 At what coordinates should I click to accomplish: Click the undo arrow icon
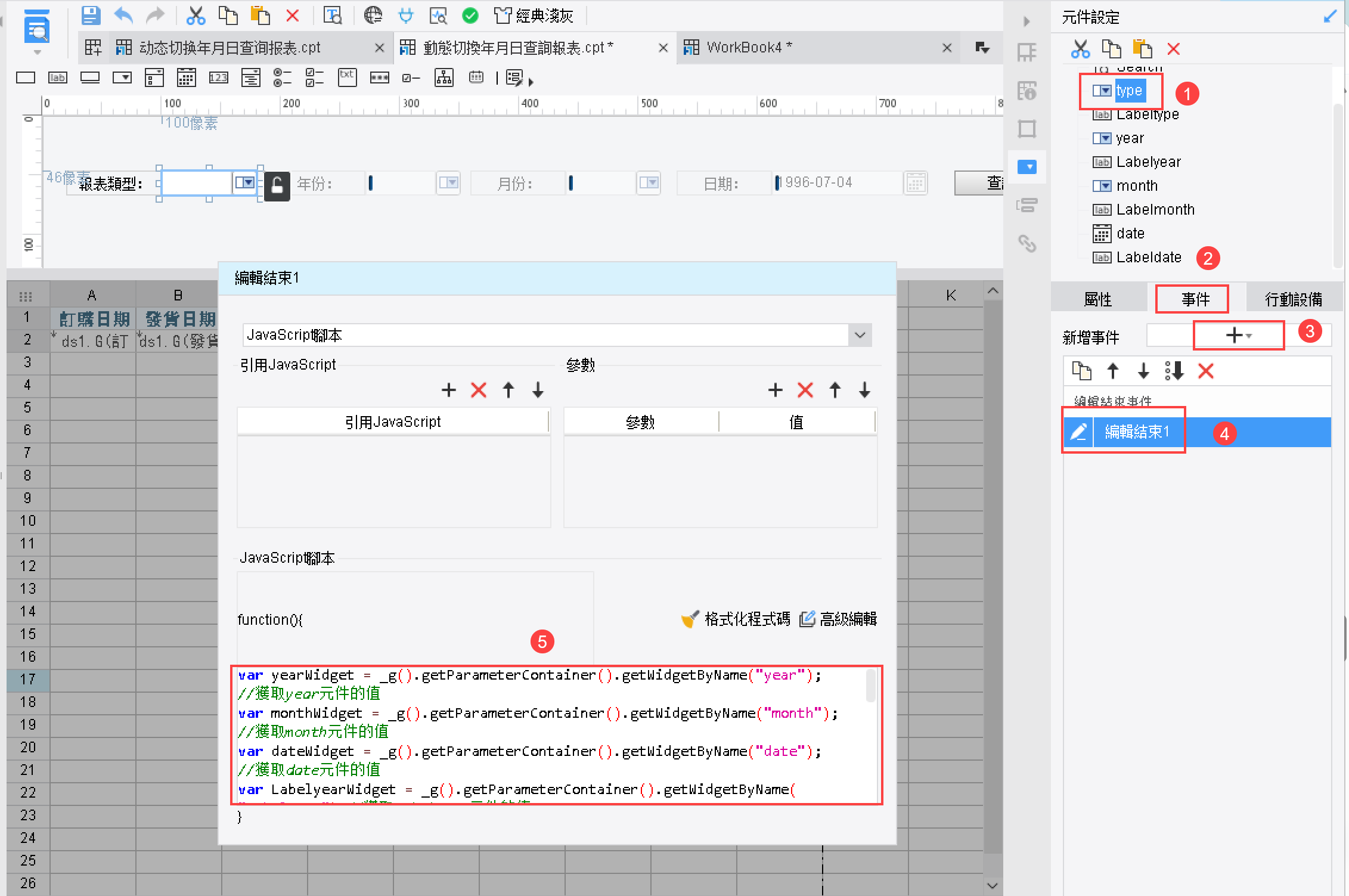(x=123, y=15)
